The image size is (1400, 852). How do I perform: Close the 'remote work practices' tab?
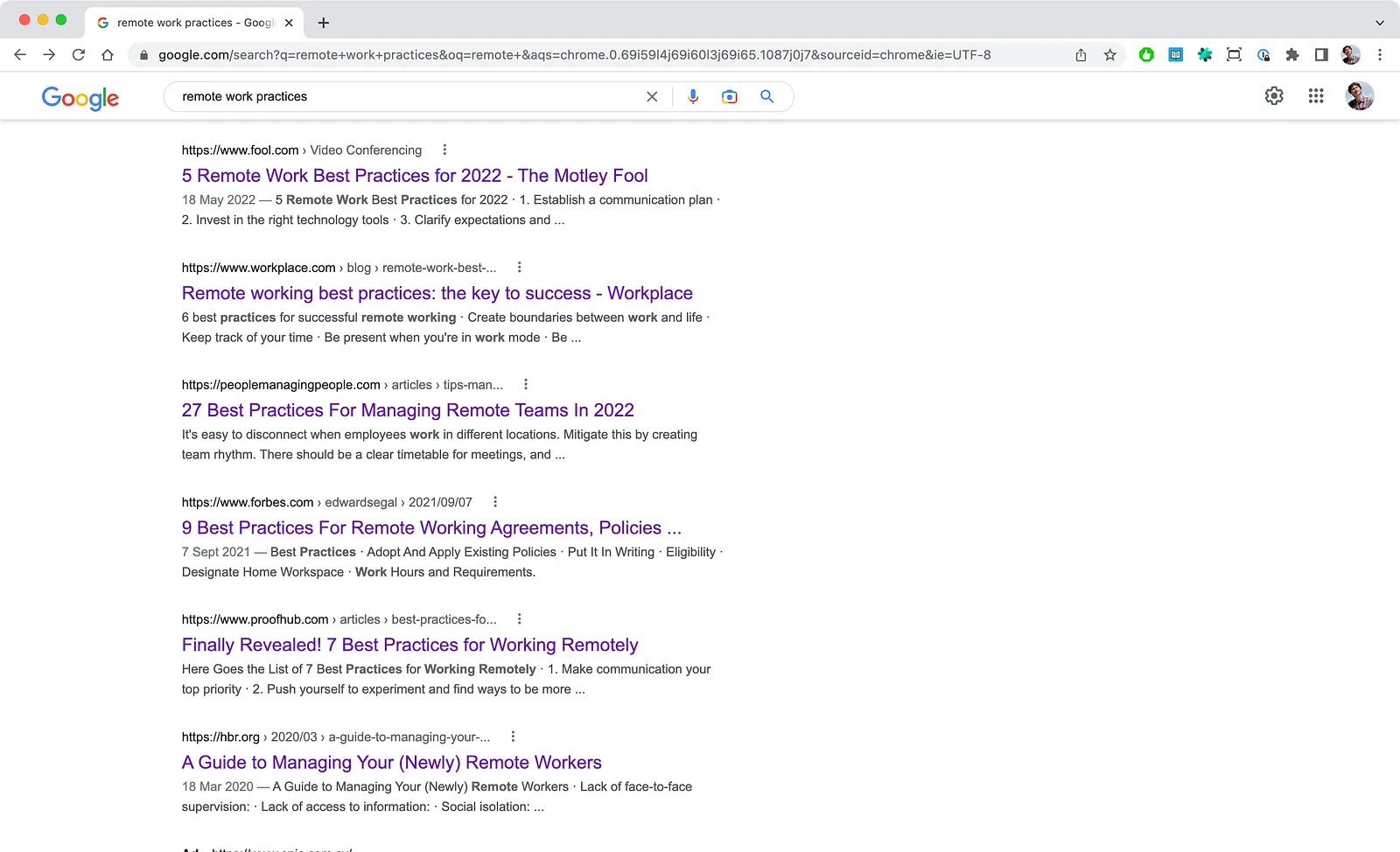click(x=289, y=23)
